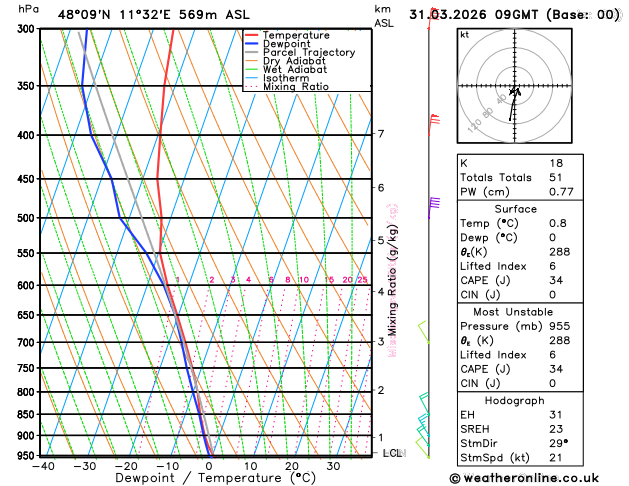Click the -40 temperature axis label
This screenshot has width=629, height=486.
click(x=43, y=466)
